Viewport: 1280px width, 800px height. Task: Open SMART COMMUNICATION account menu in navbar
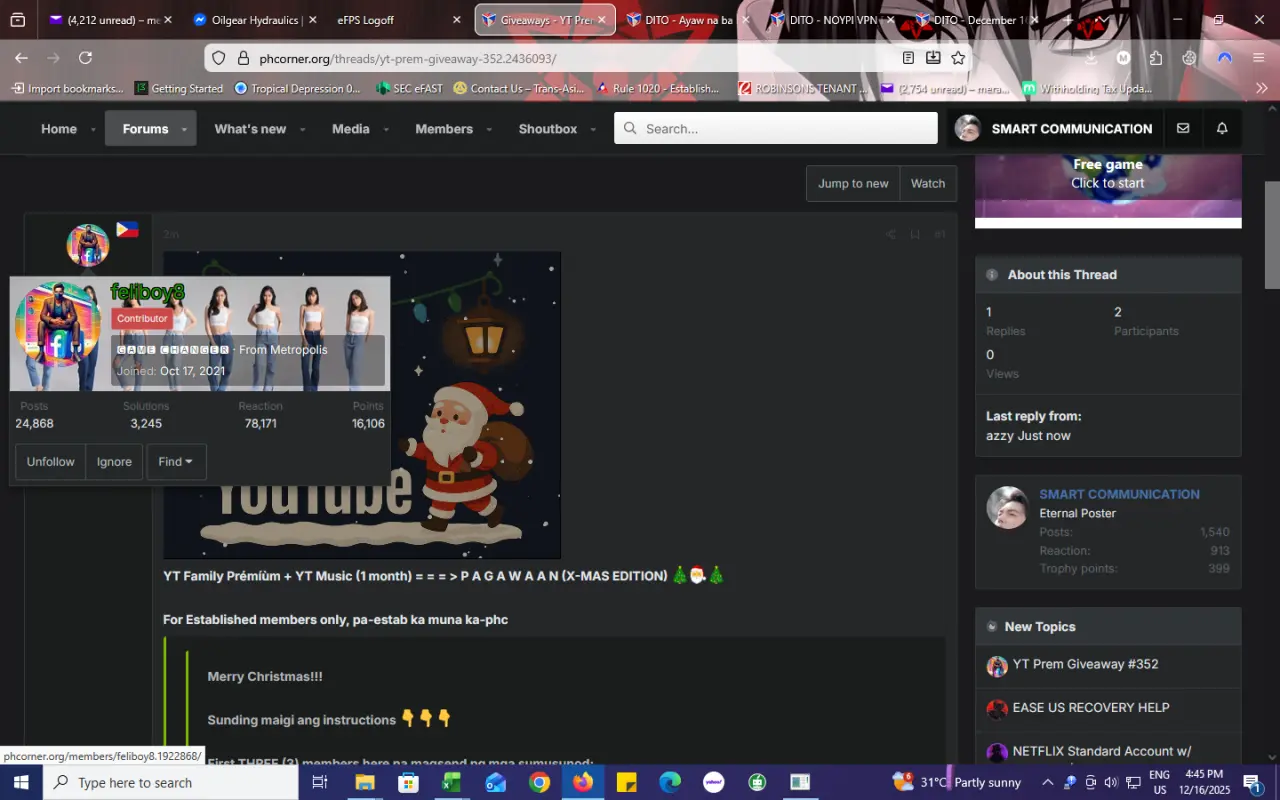pos(1054,128)
